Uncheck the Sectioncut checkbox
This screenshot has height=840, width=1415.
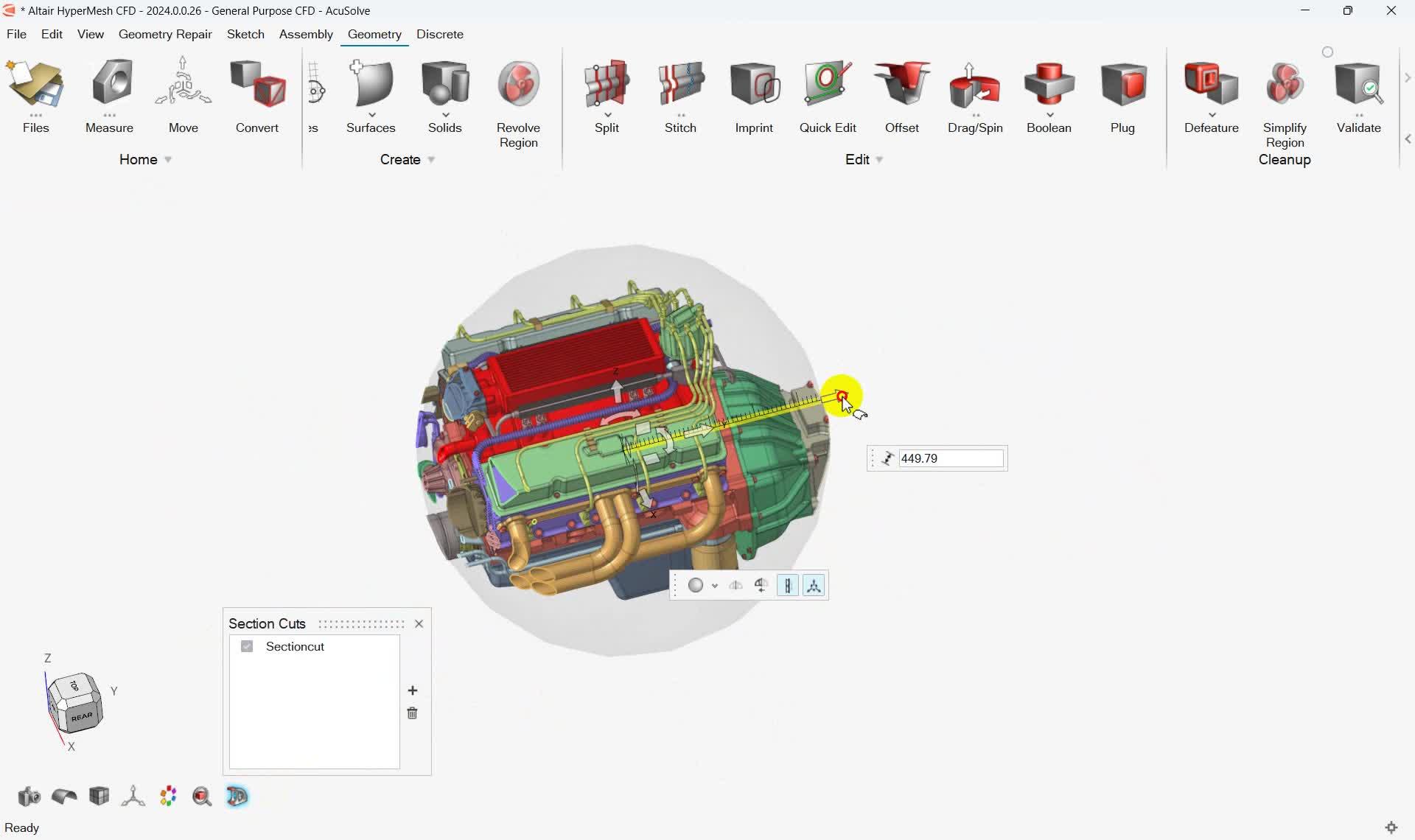[x=247, y=646]
